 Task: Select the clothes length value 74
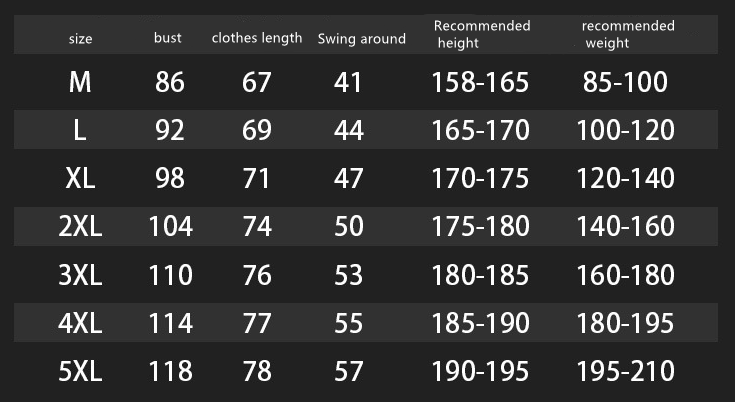(x=257, y=226)
